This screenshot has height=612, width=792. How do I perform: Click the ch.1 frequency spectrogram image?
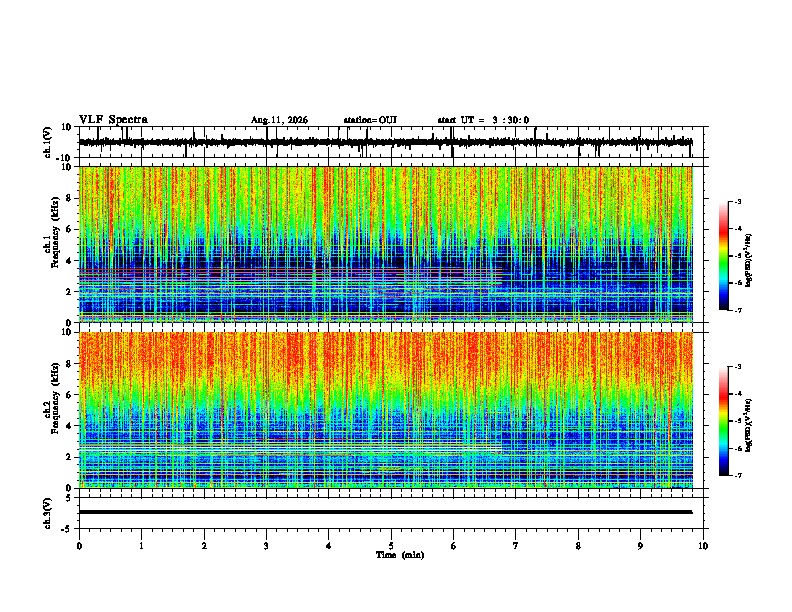click(386, 244)
